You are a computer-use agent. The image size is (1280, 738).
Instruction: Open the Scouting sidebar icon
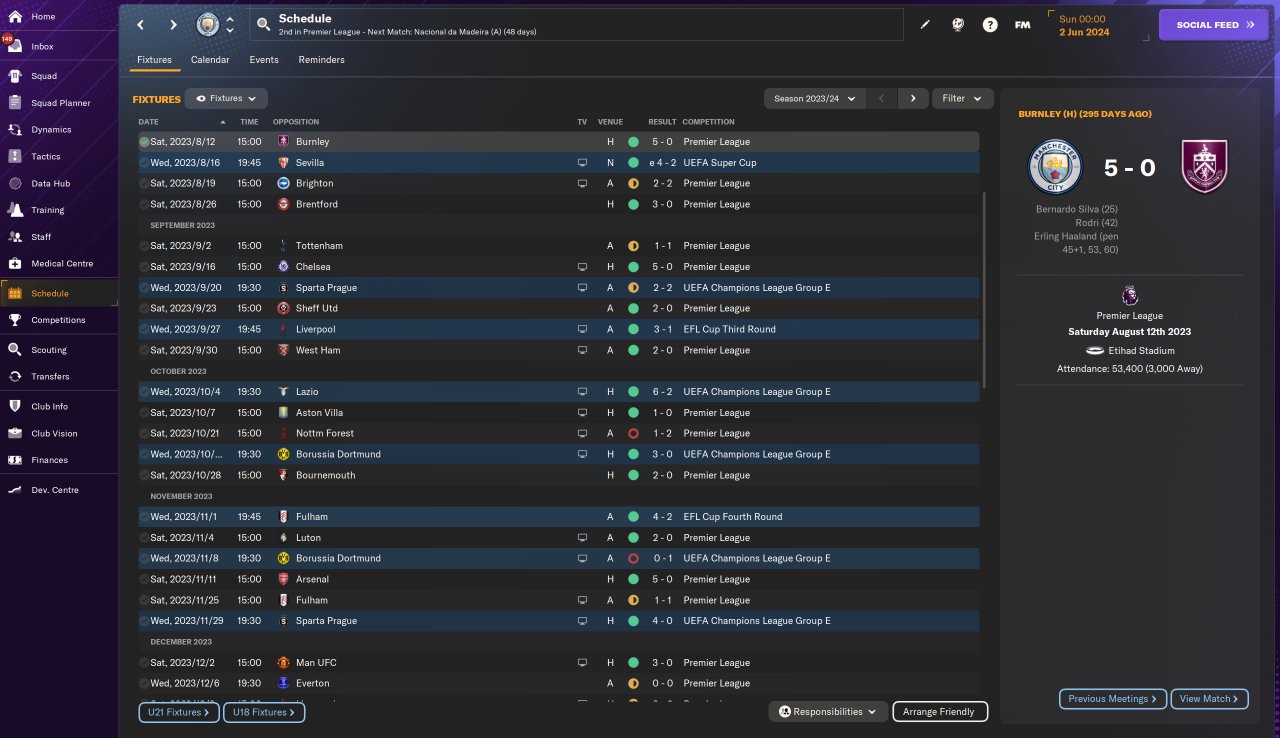(x=15, y=350)
